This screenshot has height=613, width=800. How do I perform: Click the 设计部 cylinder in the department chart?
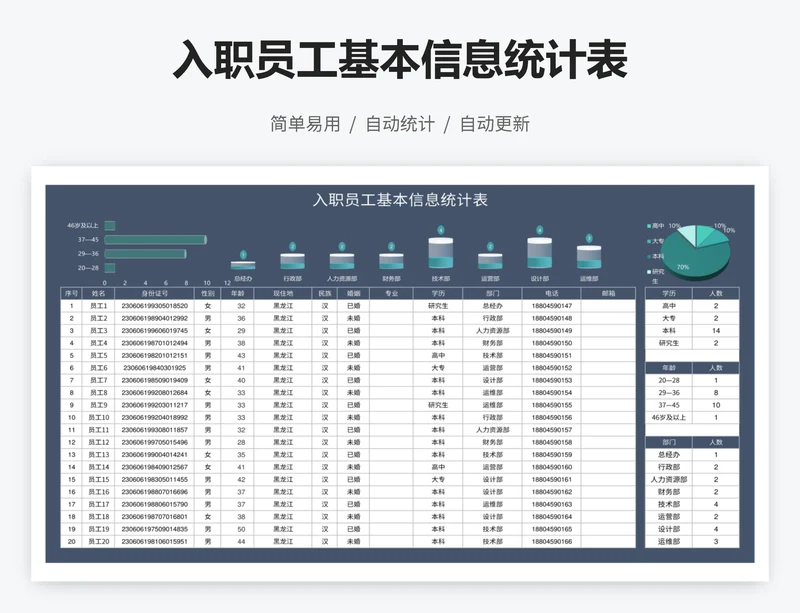tap(540, 253)
